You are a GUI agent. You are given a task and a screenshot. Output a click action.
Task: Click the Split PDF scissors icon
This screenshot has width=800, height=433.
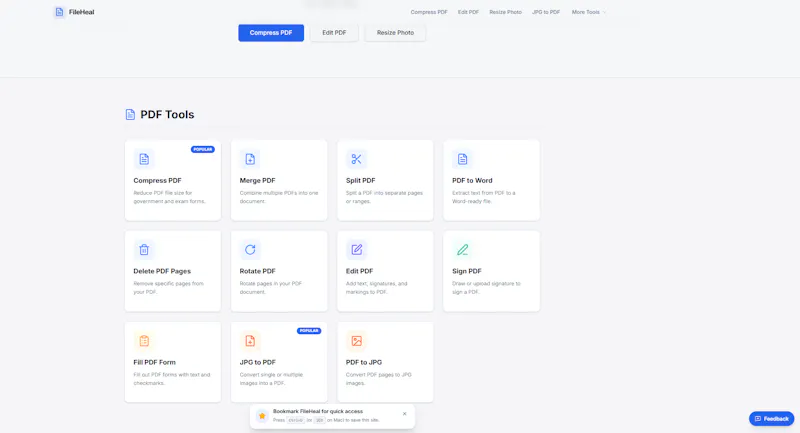coord(356,159)
